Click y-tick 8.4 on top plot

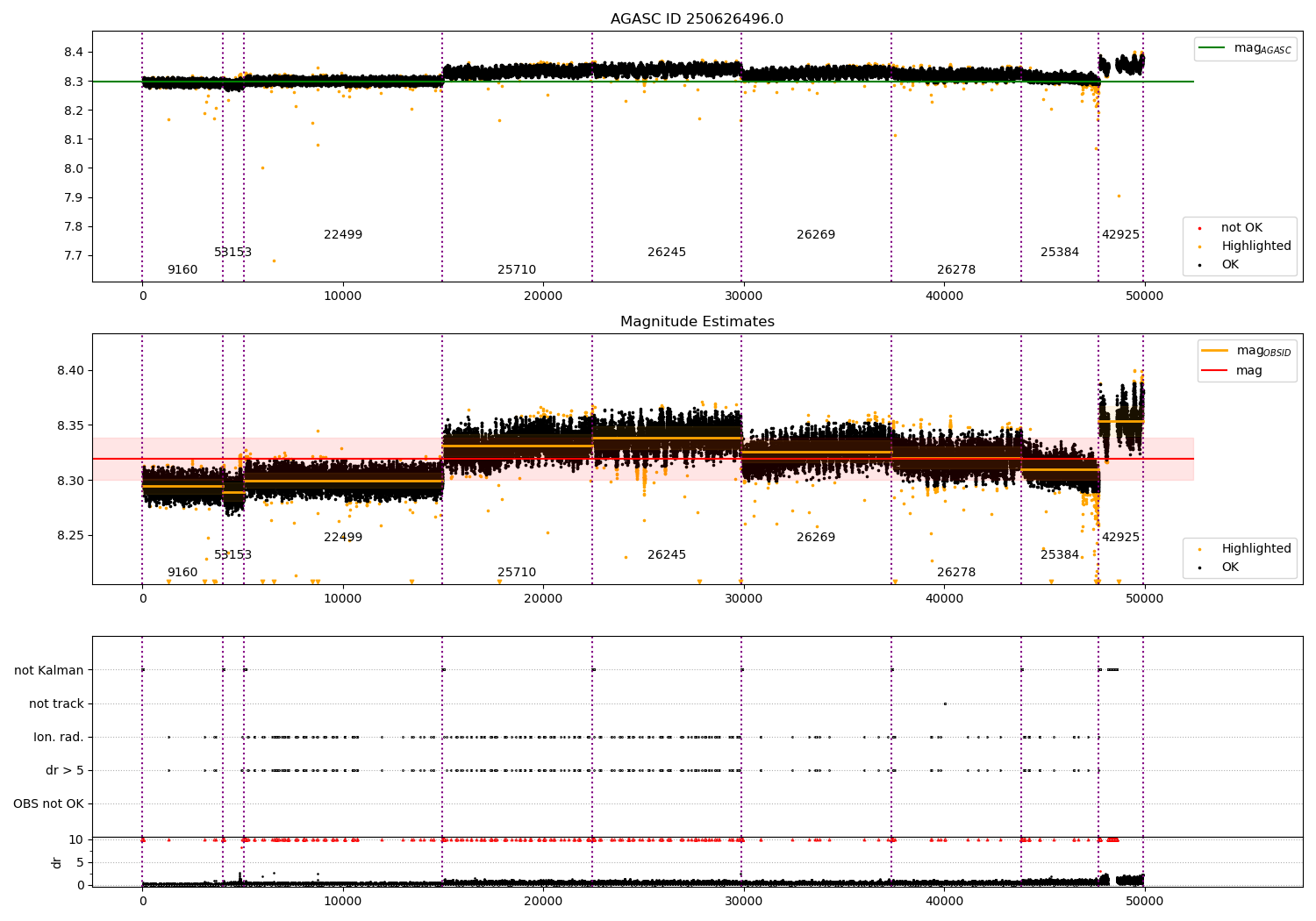(73, 53)
